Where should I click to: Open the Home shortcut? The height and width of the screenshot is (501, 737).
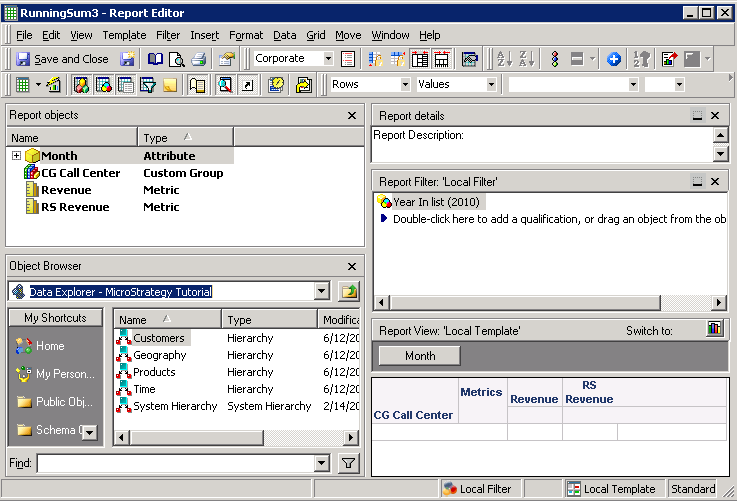[x=40, y=346]
